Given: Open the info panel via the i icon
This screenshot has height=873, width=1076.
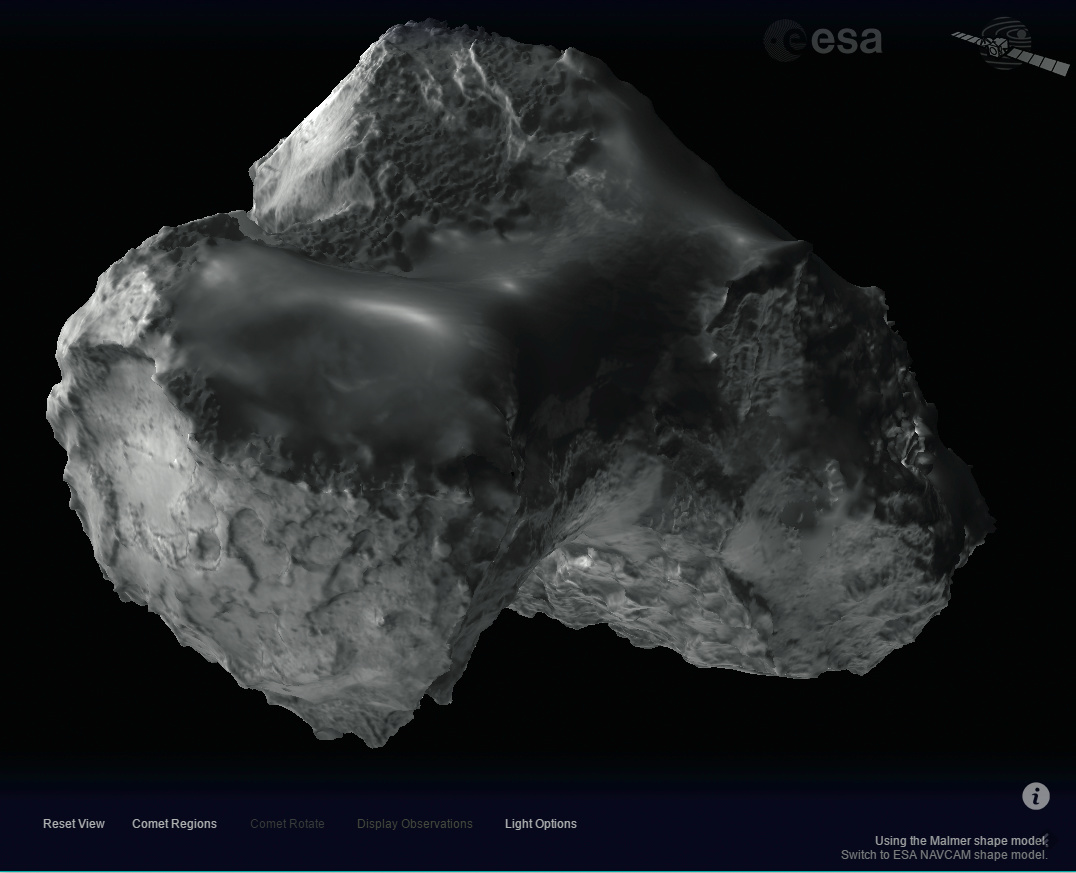Looking at the screenshot, I should (1035, 796).
